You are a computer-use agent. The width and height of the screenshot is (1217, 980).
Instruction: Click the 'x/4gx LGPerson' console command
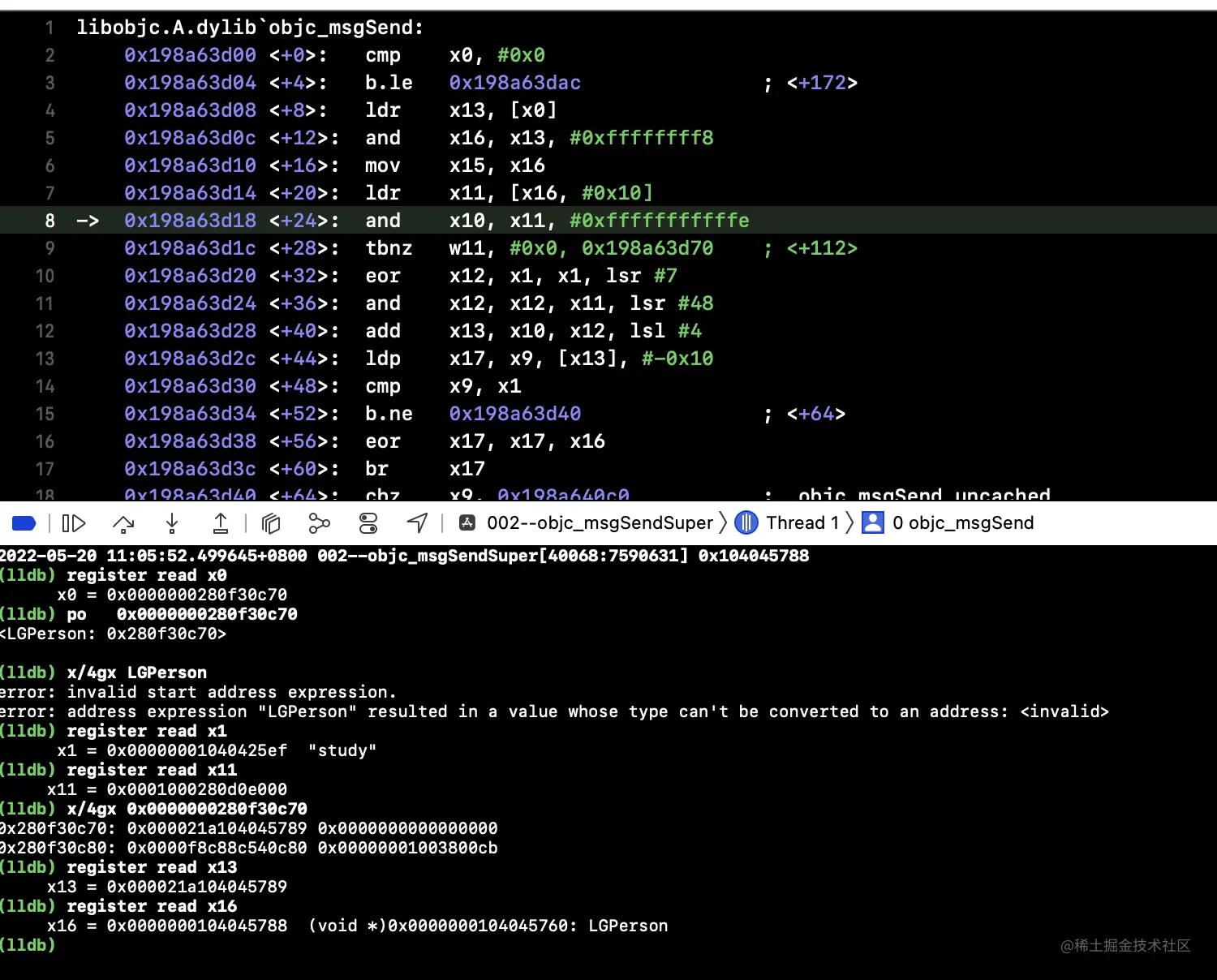(x=136, y=673)
